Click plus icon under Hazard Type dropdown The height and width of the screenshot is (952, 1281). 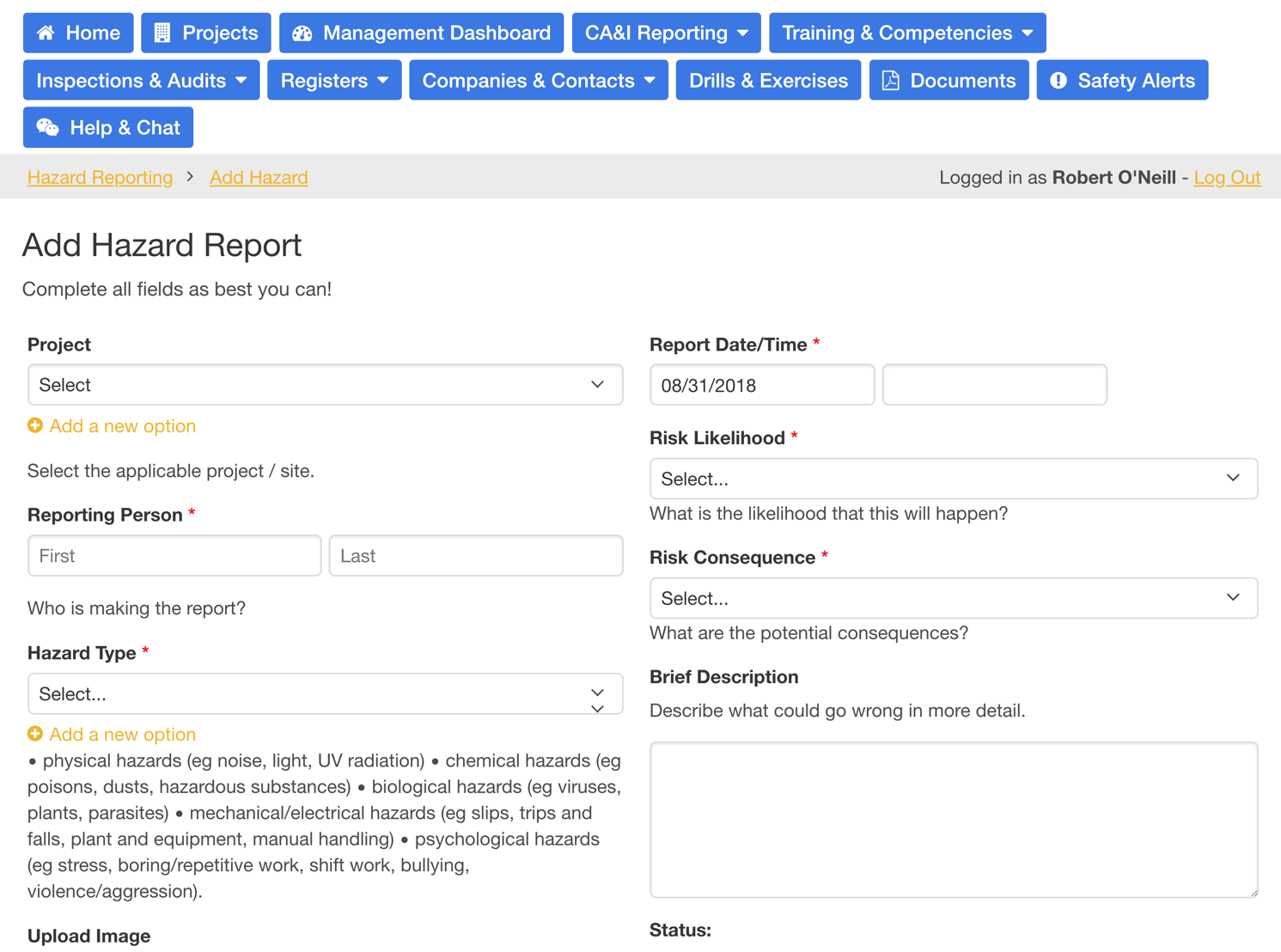point(35,734)
